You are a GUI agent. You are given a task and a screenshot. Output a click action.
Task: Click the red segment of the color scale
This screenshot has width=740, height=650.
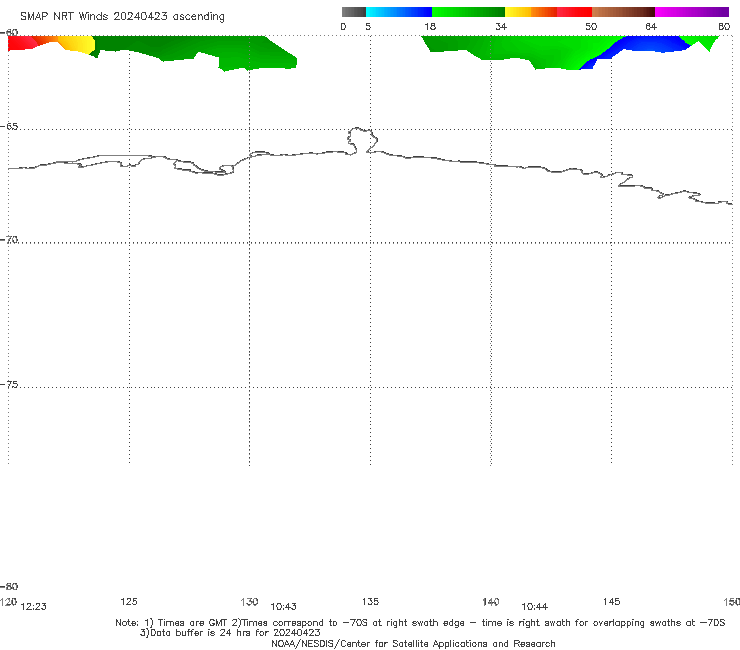(x=574, y=12)
